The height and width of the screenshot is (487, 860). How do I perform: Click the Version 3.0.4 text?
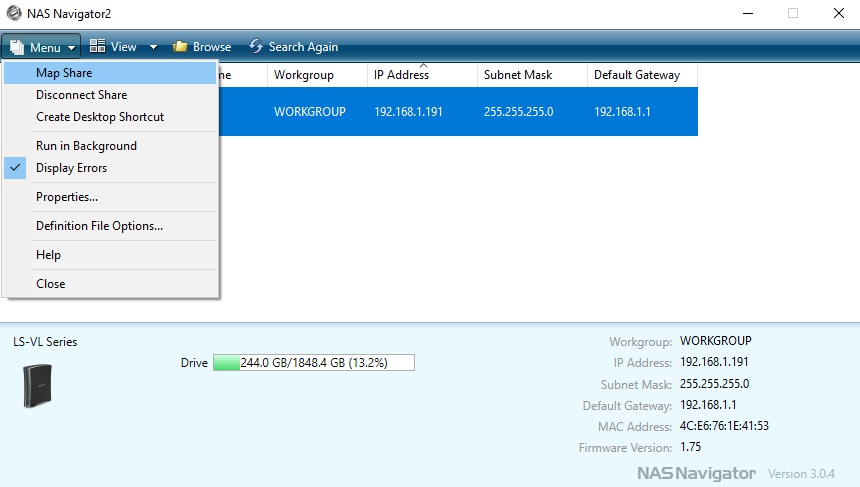801,474
